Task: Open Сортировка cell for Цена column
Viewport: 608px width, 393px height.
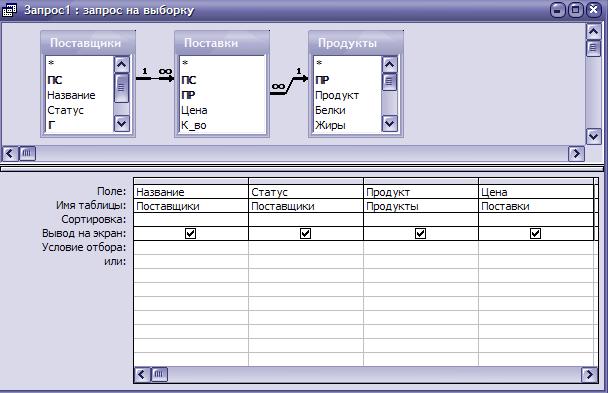Action: [x=536, y=220]
